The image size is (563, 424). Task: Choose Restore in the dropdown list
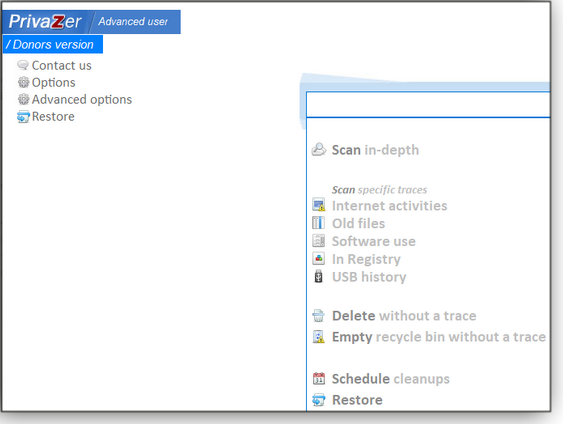(357, 400)
